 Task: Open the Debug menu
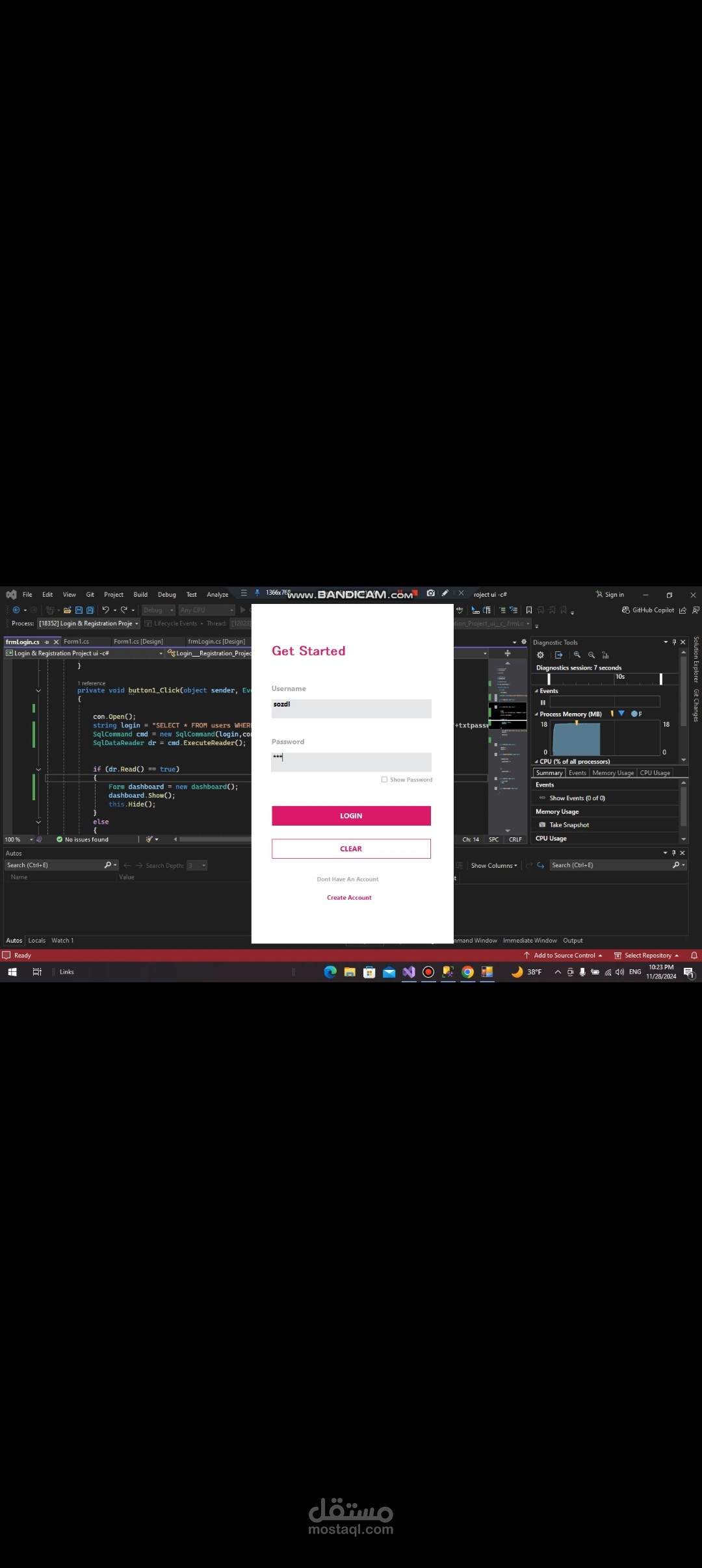click(167, 594)
